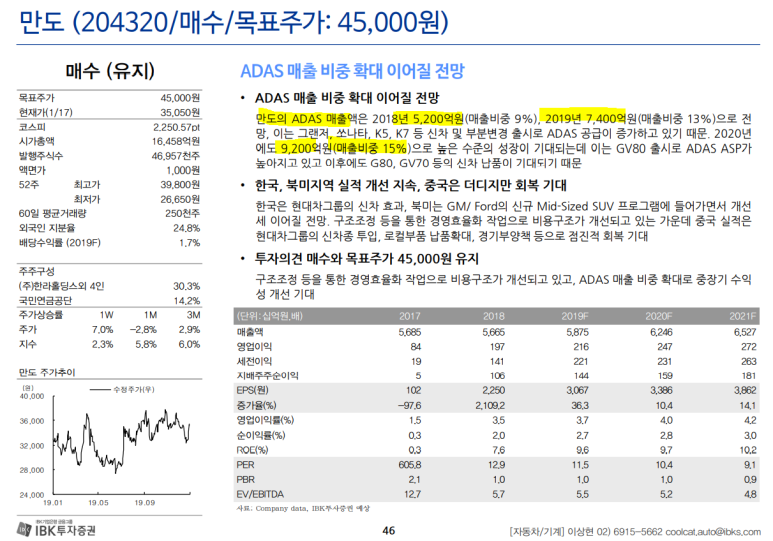Click the PBR row label
Screen dimensions: 773x541
[245, 479]
